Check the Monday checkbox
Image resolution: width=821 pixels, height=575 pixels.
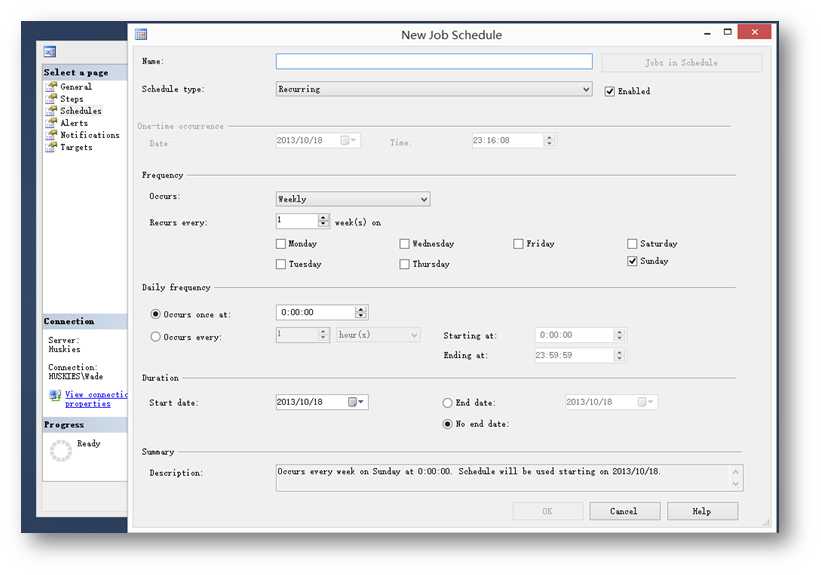[281, 244]
